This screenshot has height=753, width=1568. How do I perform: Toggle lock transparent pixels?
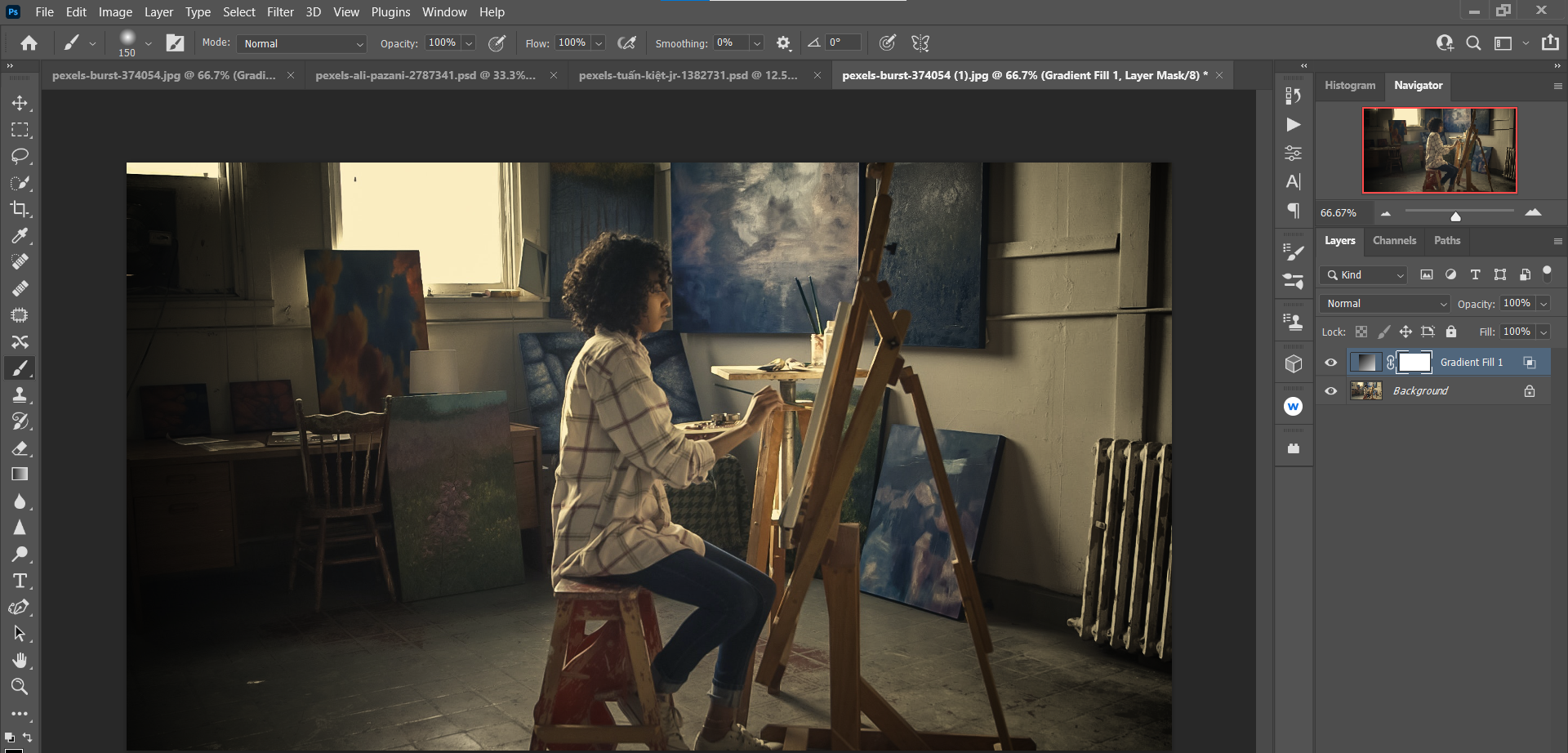pos(1361,332)
